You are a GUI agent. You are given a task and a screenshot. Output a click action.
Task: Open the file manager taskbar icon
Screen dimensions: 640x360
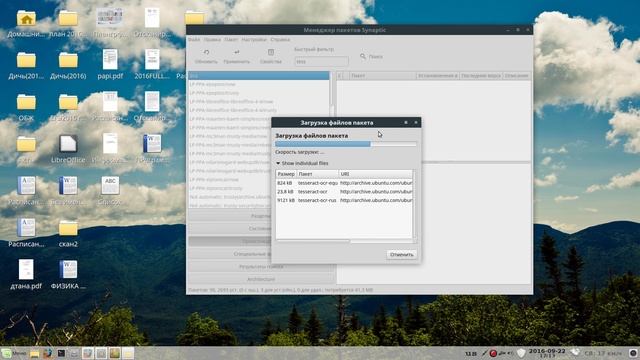point(35,353)
